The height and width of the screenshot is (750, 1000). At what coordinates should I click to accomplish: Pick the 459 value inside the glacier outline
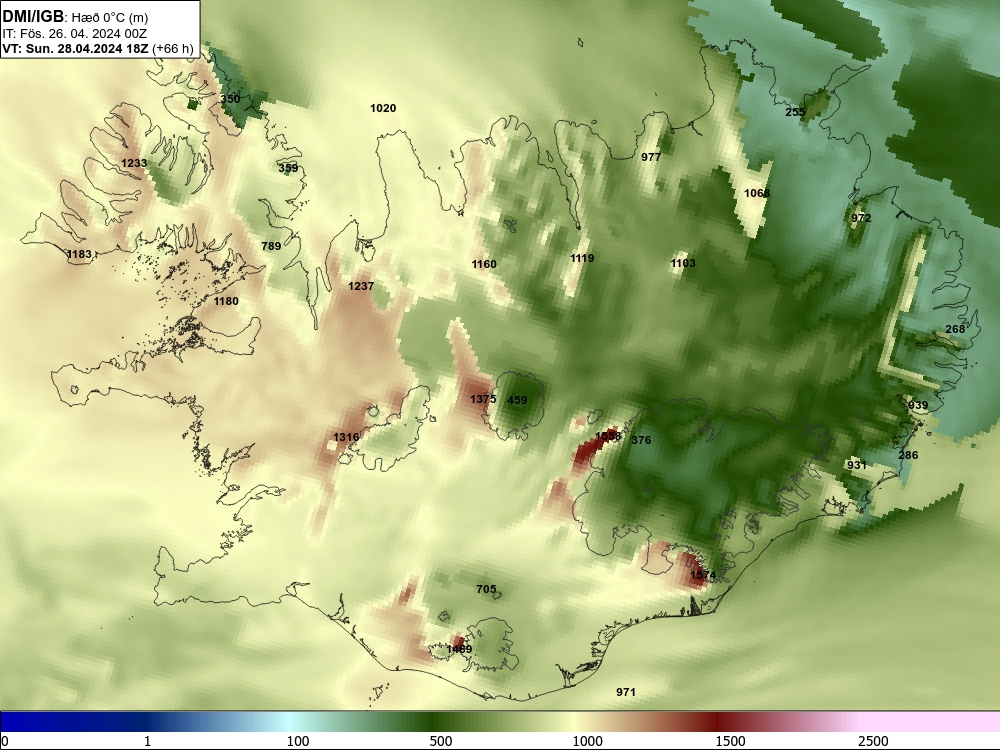click(x=517, y=400)
